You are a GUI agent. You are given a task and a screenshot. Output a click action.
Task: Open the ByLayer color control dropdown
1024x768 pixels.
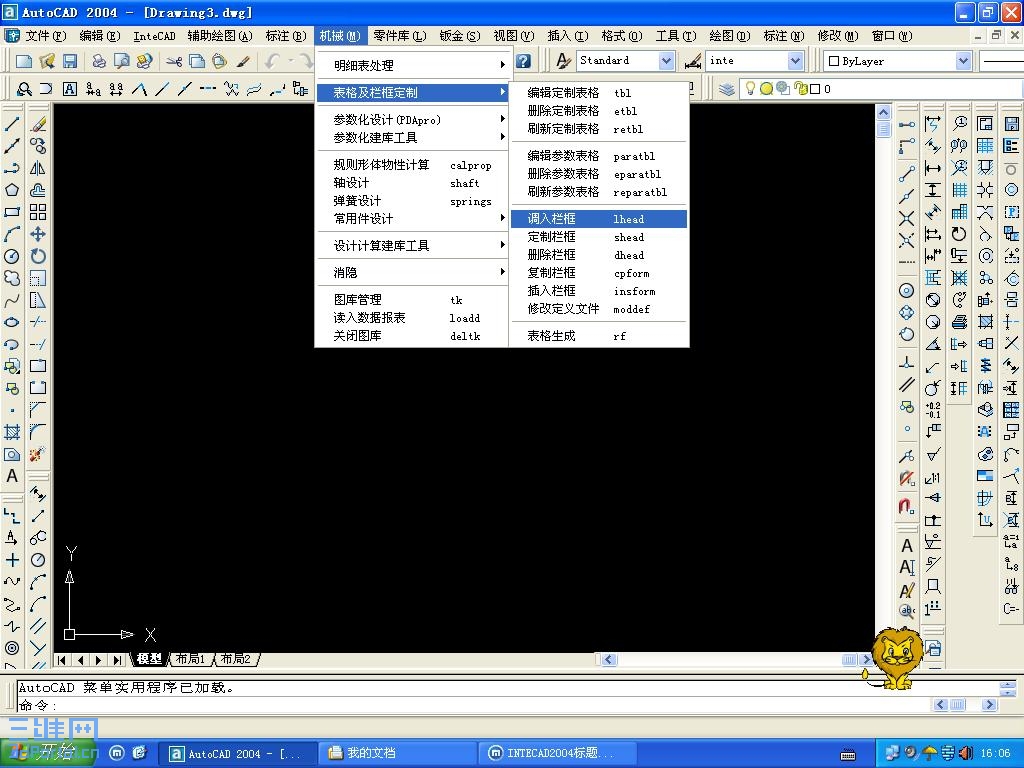coord(963,61)
